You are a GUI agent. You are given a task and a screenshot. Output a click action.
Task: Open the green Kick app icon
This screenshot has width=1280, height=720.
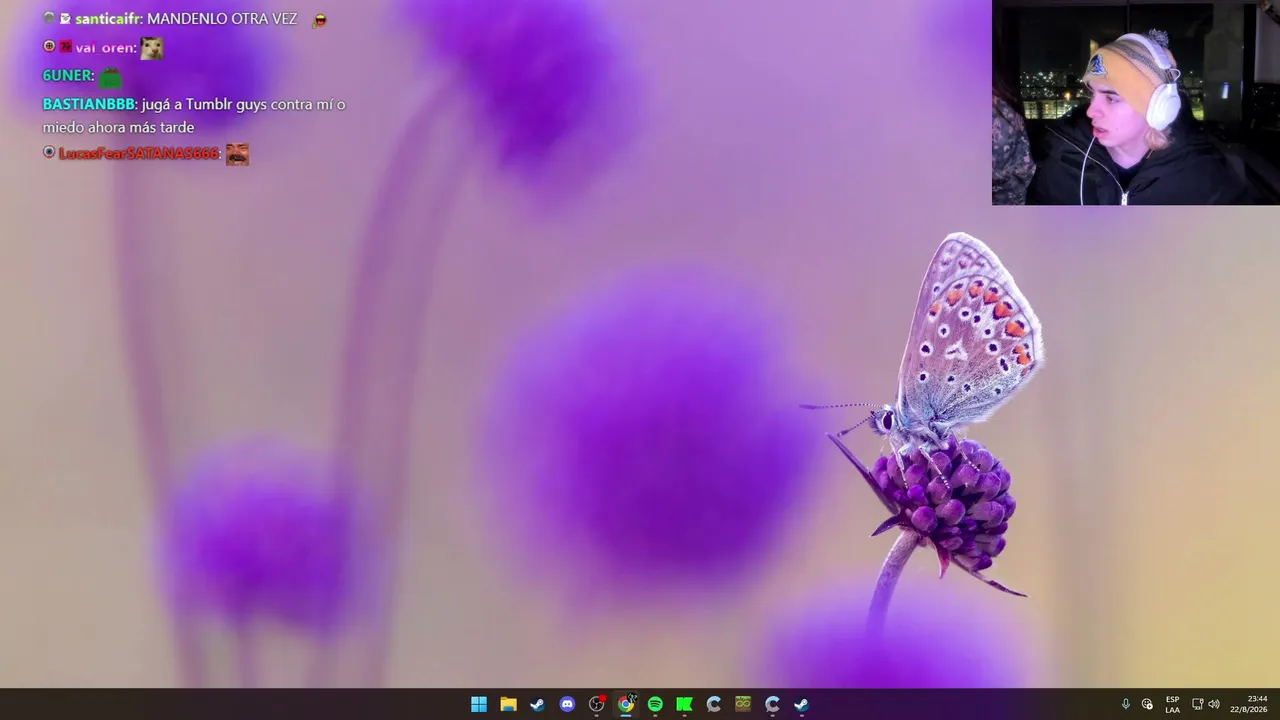coord(684,704)
